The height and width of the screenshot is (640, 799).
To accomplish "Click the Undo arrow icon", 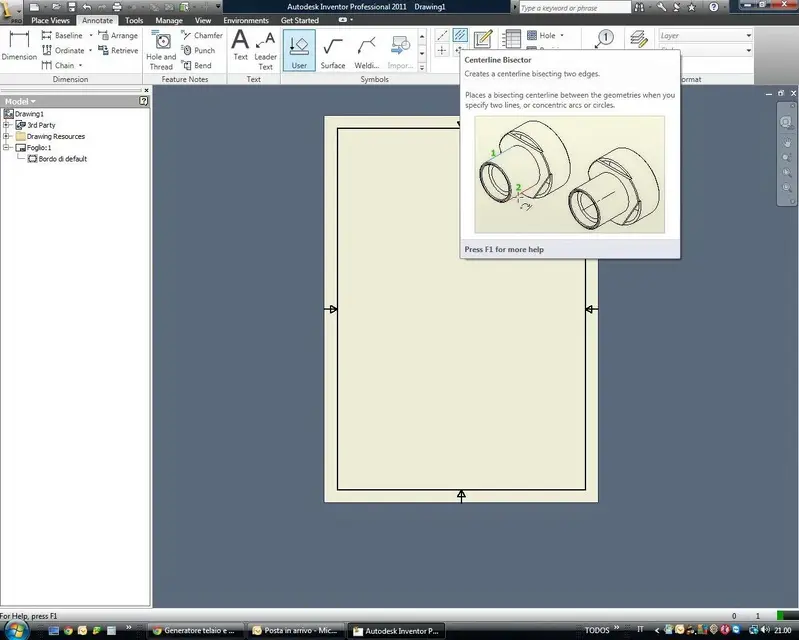I will (x=87, y=7).
